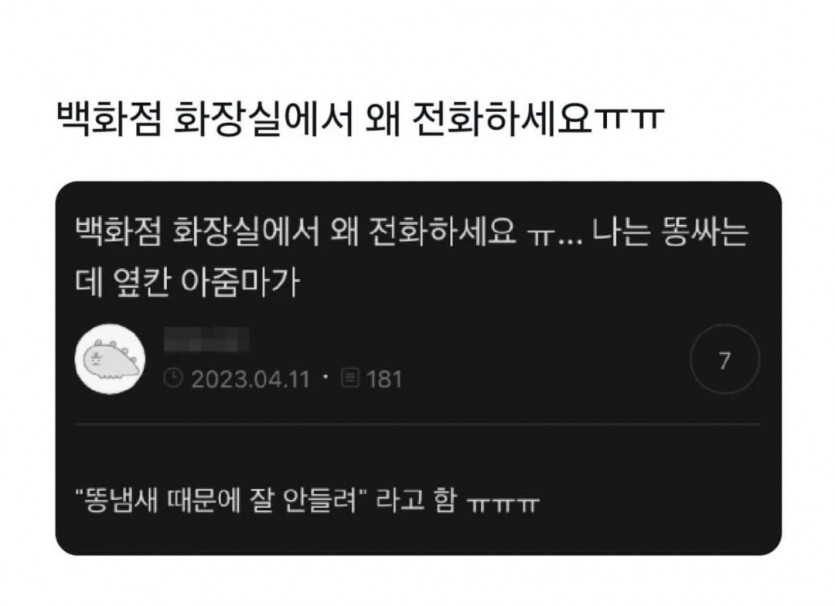
Task: Open the large page heading 백화점 화장실에서 왜 전화하세요ㅠㅠ
Action: (x=359, y=119)
